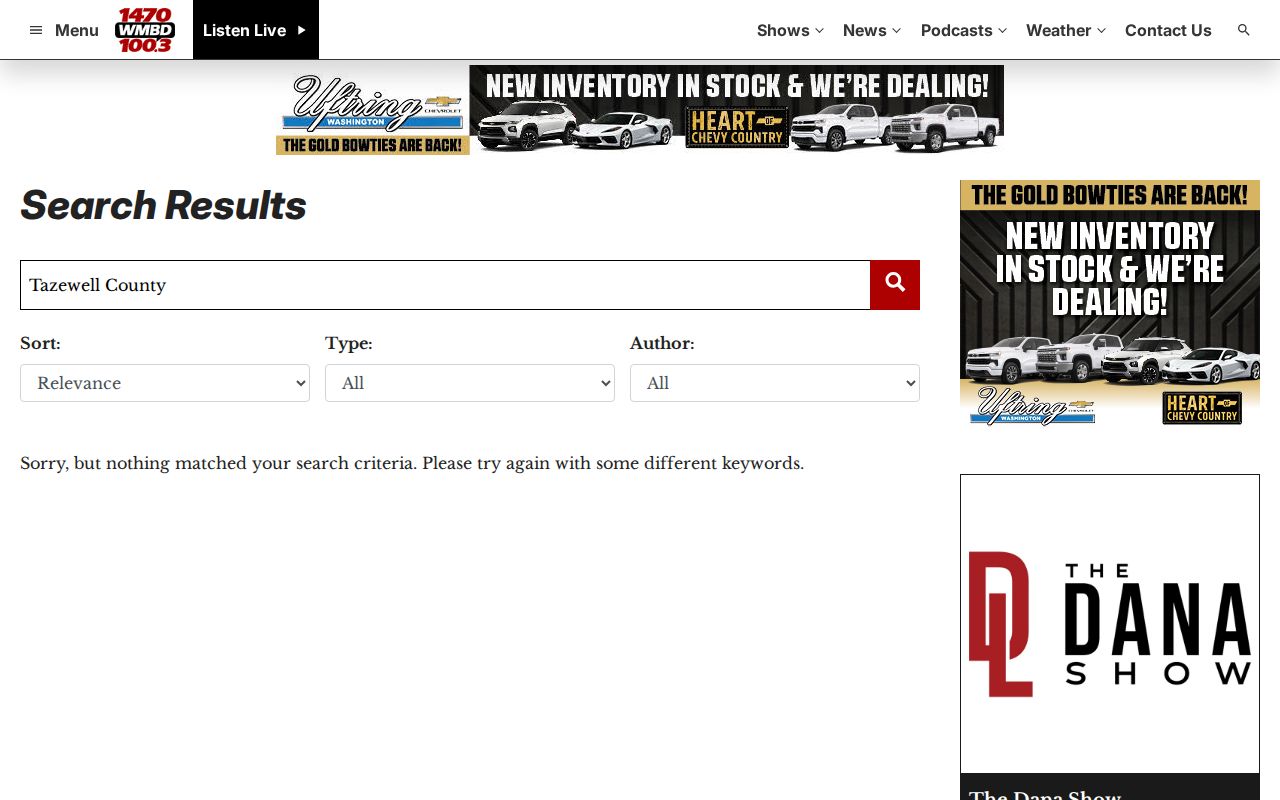Open the Author dropdown showing All

tap(775, 383)
